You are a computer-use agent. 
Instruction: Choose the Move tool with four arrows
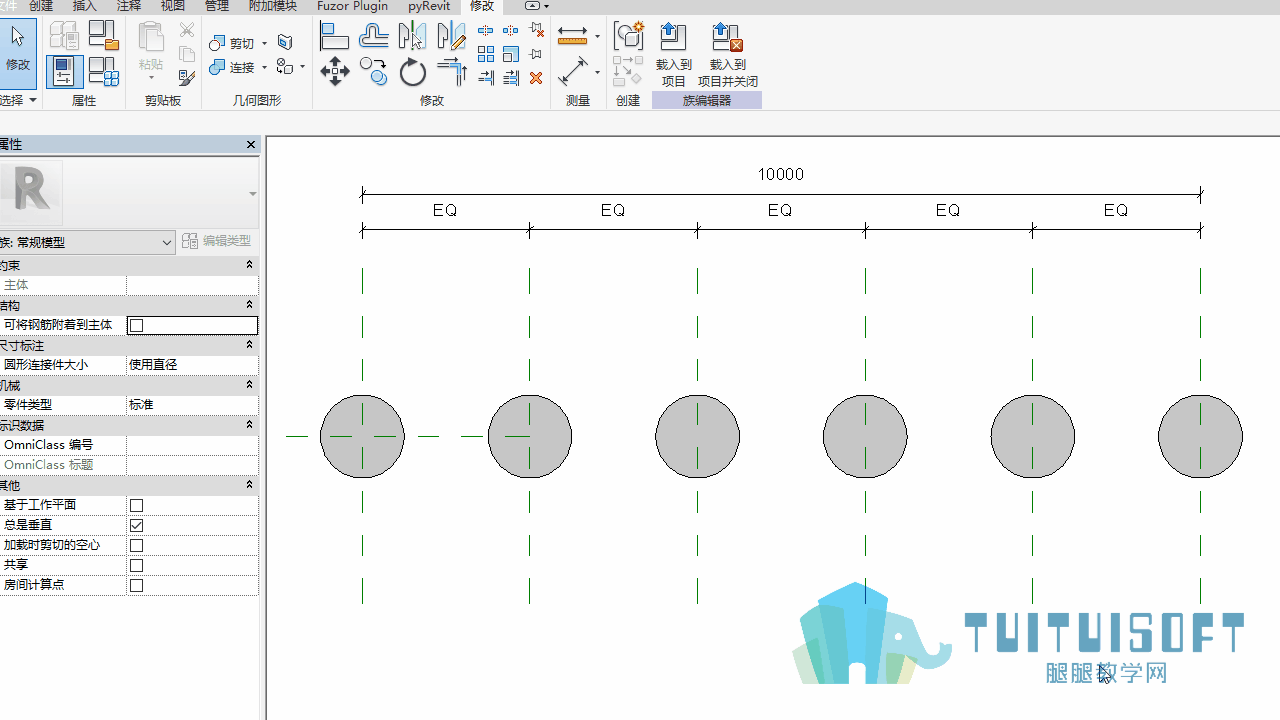[334, 71]
